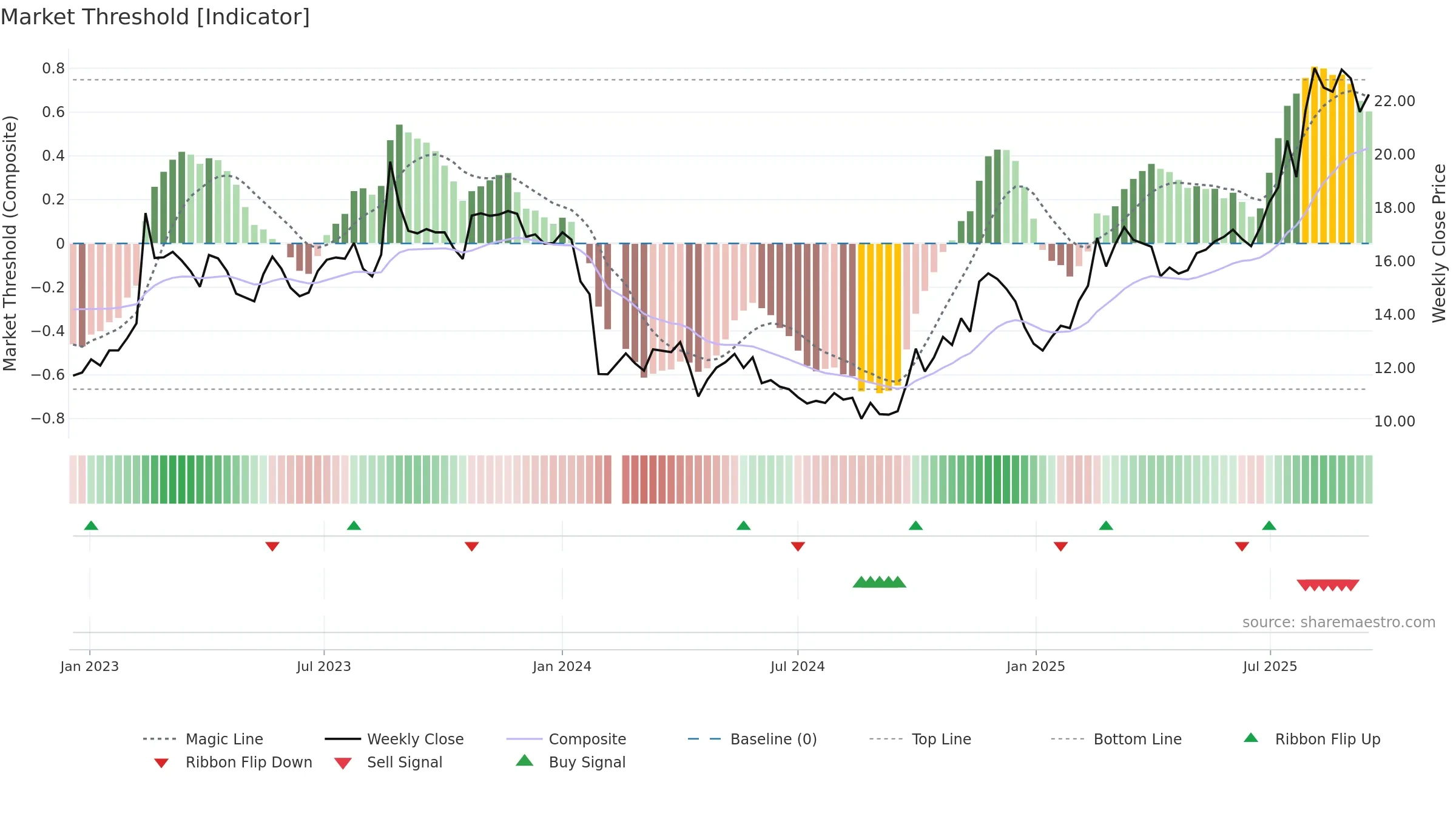
Task: Toggle the Baseline (0) legend entry
Action: 752,739
